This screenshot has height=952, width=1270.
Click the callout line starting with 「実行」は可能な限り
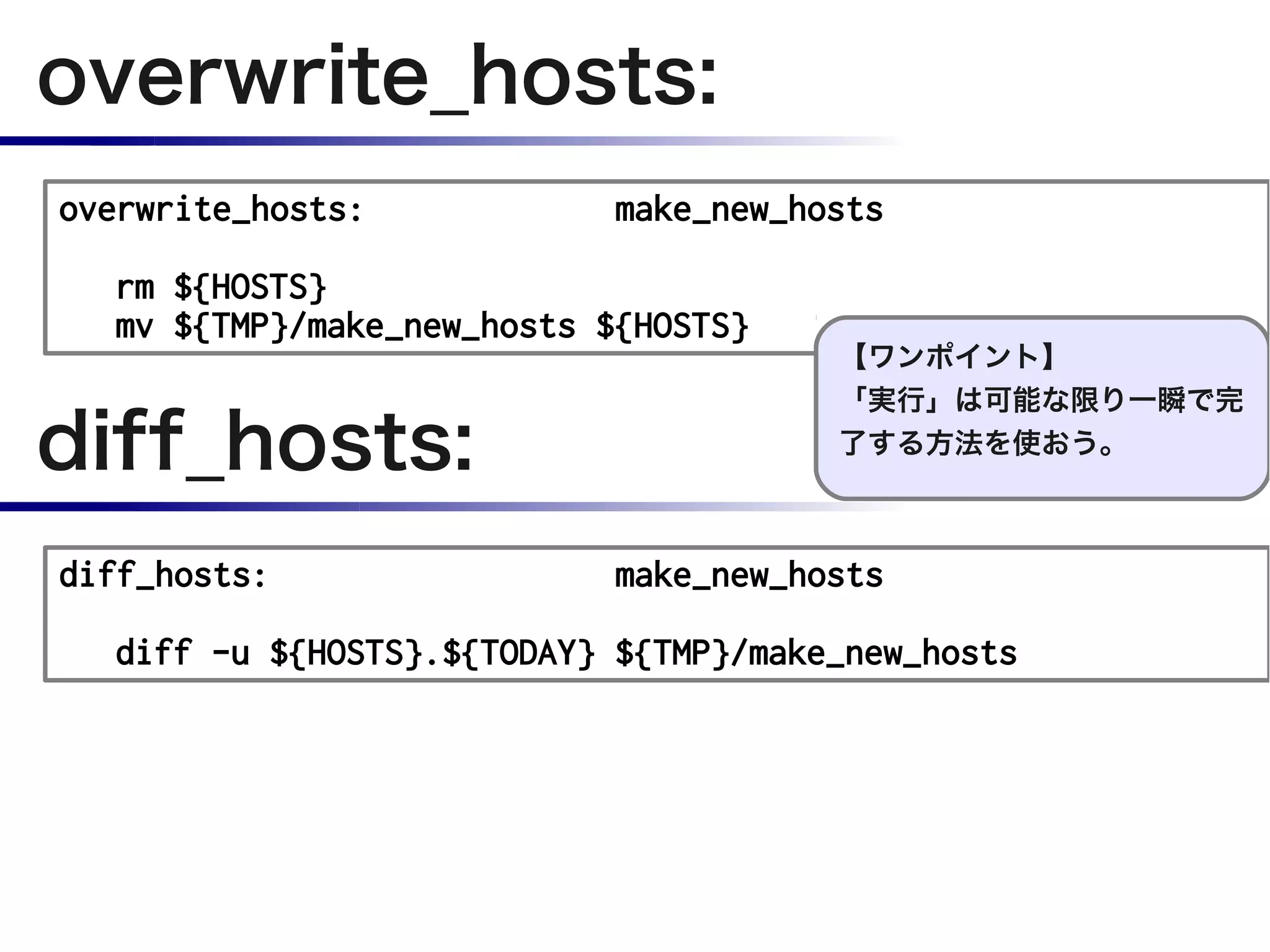click(x=1045, y=400)
